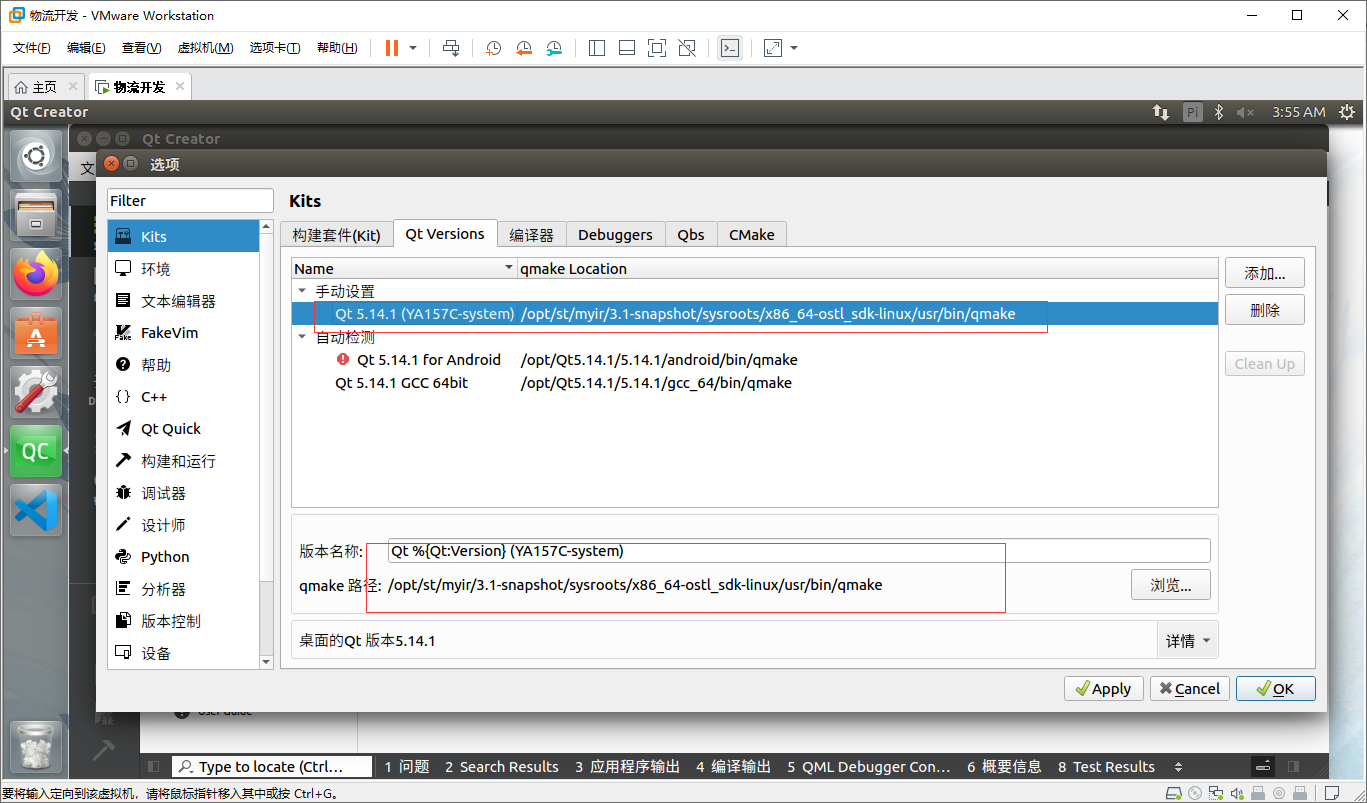This screenshot has width=1367, height=803.
Task: Open VMware console view
Action: click(731, 48)
